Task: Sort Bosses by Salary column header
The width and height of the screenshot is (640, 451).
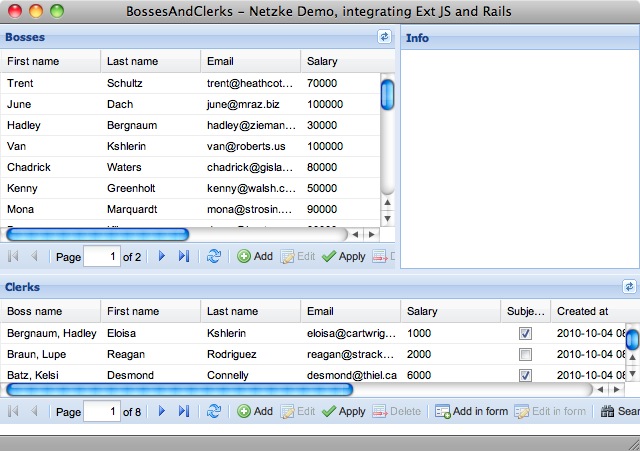Action: 339,62
